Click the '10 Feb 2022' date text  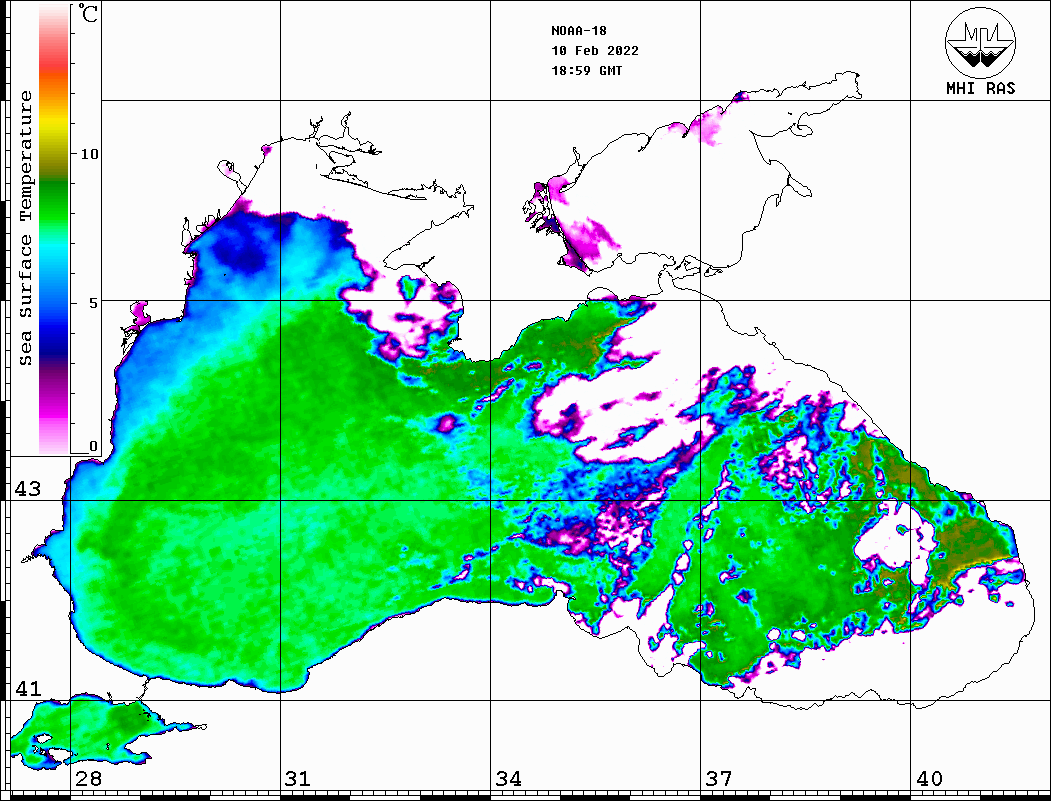(x=595, y=51)
